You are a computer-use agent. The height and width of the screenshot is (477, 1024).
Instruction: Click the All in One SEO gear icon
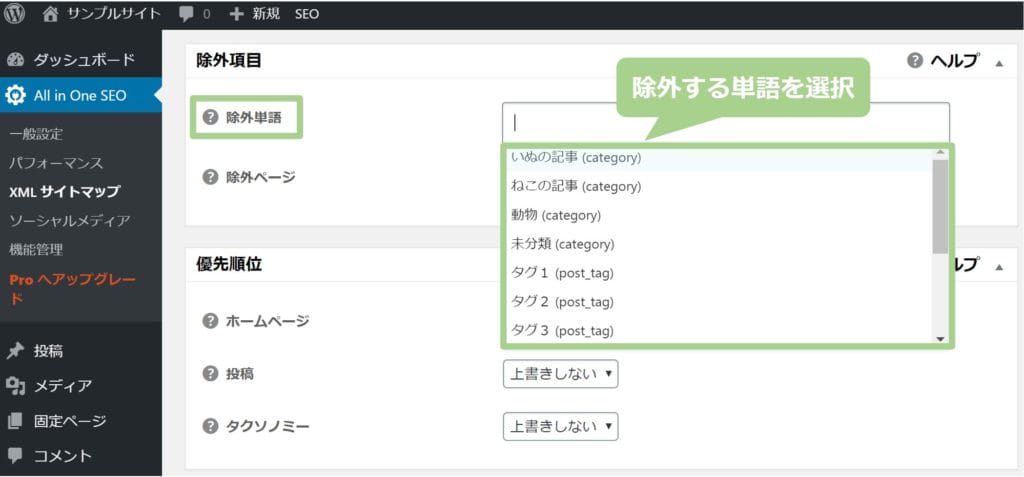(15, 95)
